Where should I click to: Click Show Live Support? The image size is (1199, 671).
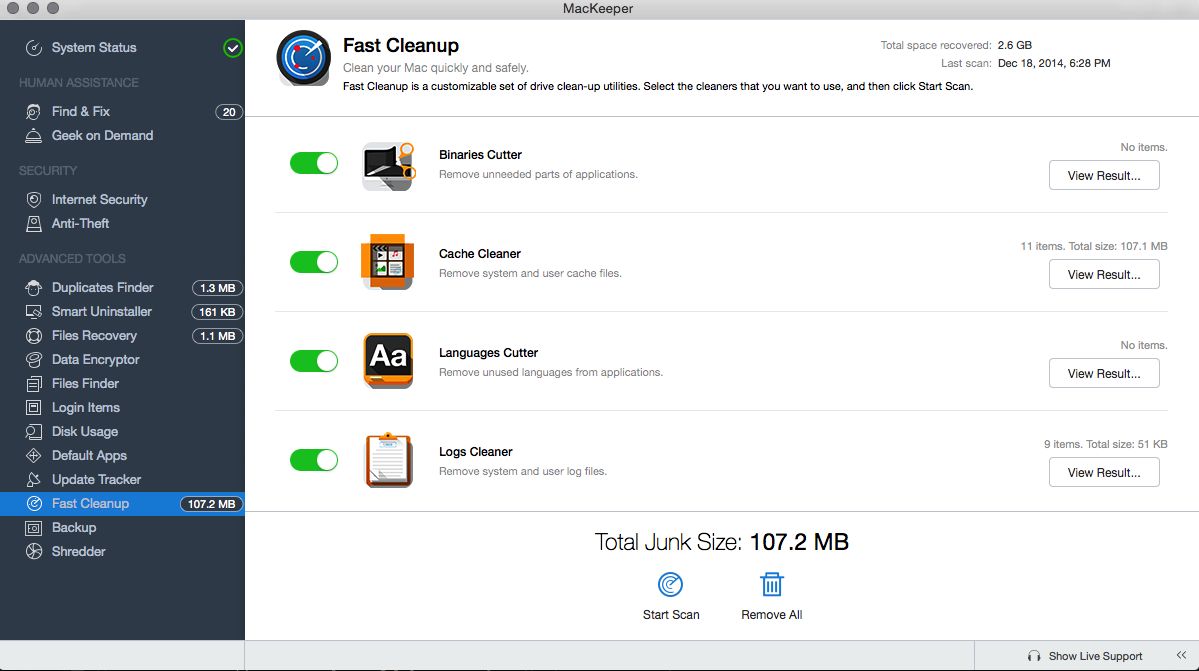click(x=1095, y=656)
